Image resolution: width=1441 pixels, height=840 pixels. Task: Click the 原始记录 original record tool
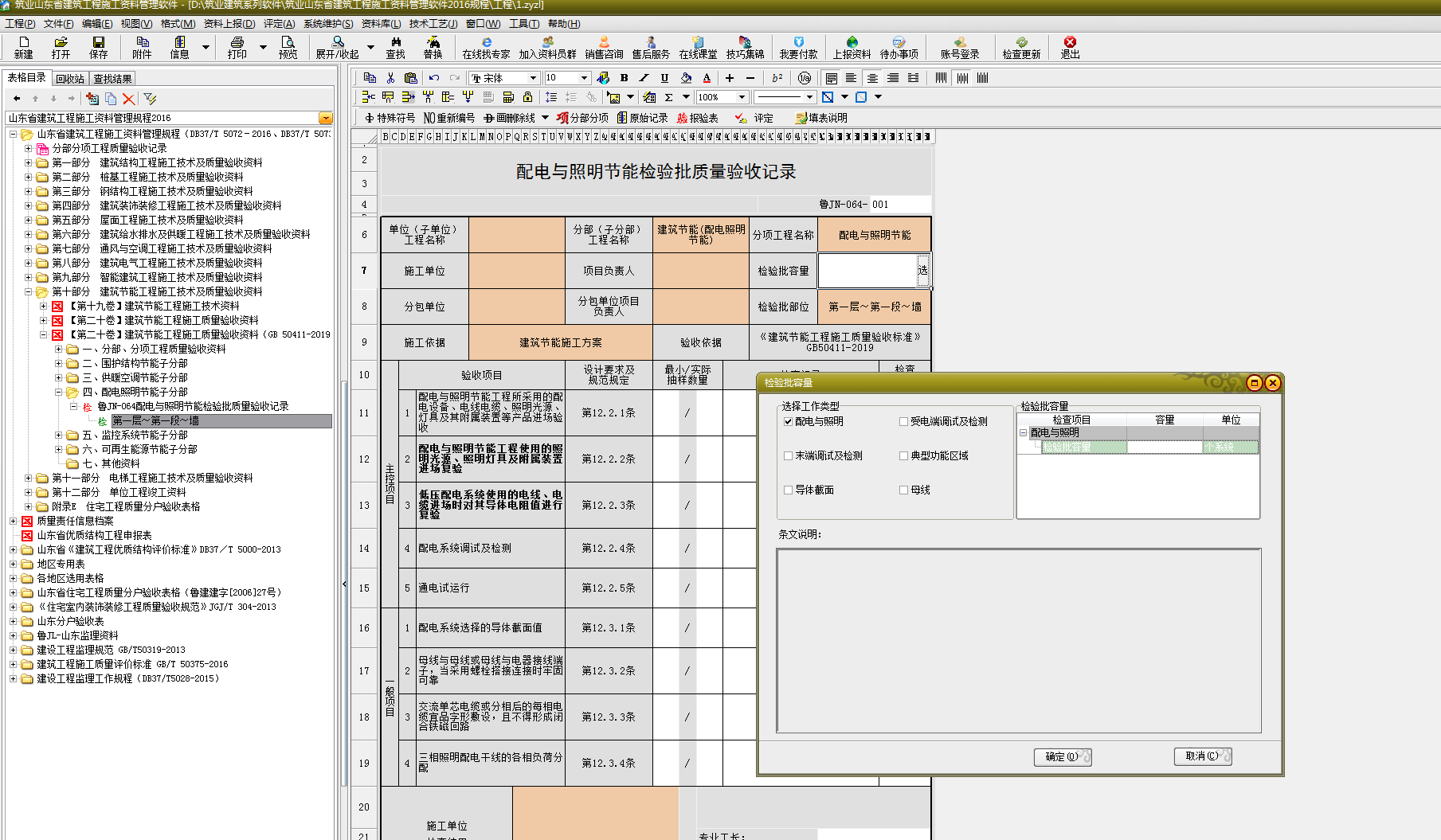pos(642,118)
